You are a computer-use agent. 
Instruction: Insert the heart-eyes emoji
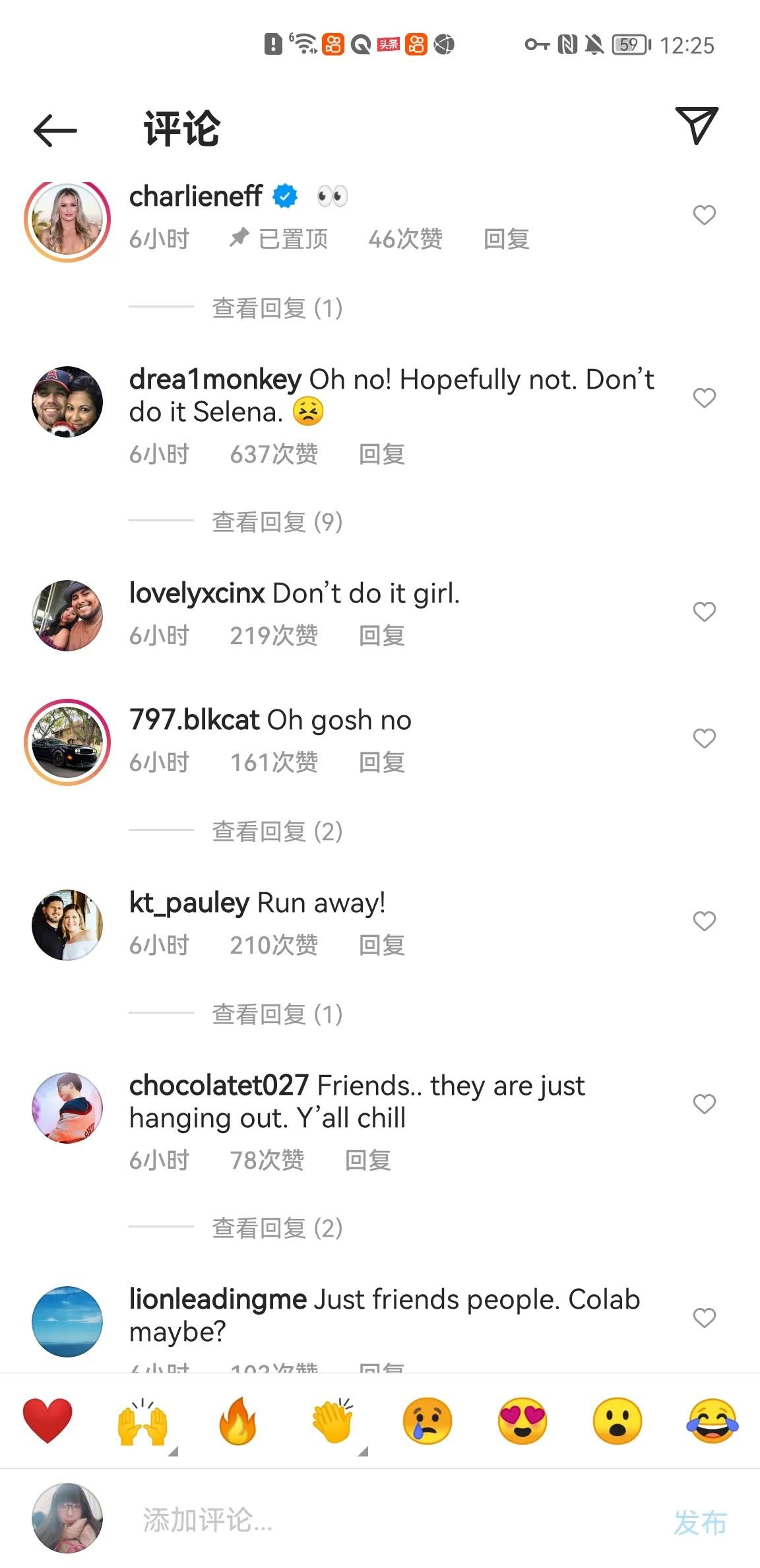522,1421
